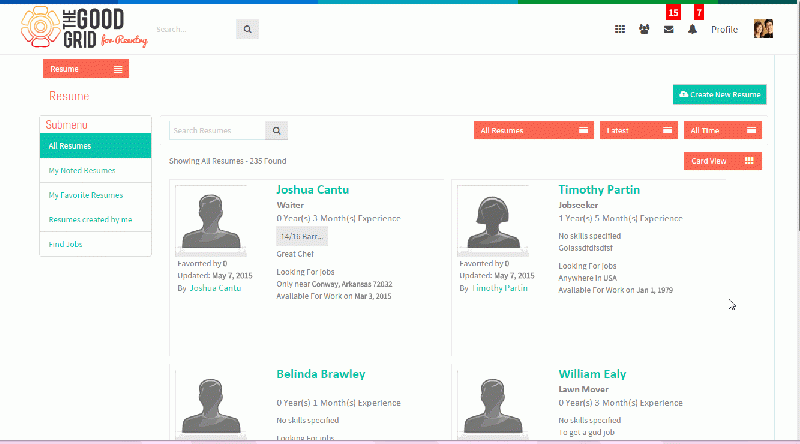Image resolution: width=800 pixels, height=444 pixels.
Task: Click 'Only near Conway, Arkansas 72032' text
Action: 334,284
